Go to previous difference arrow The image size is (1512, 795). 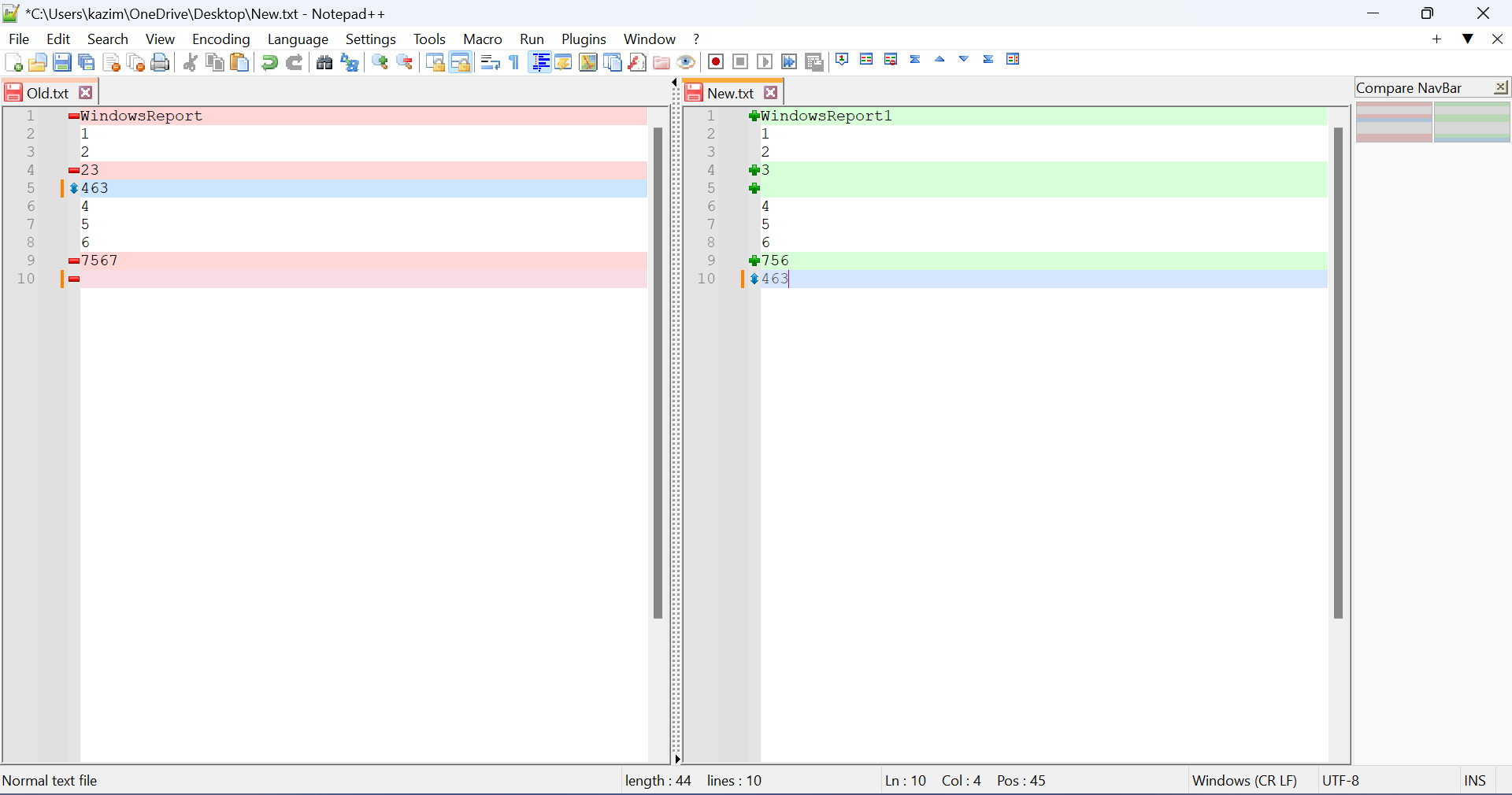coord(939,59)
